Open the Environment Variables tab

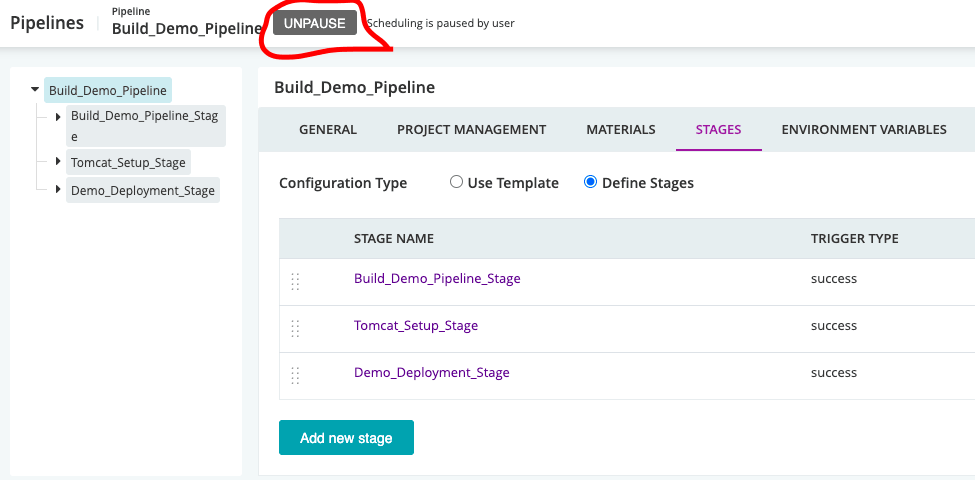pyautogui.click(x=863, y=129)
